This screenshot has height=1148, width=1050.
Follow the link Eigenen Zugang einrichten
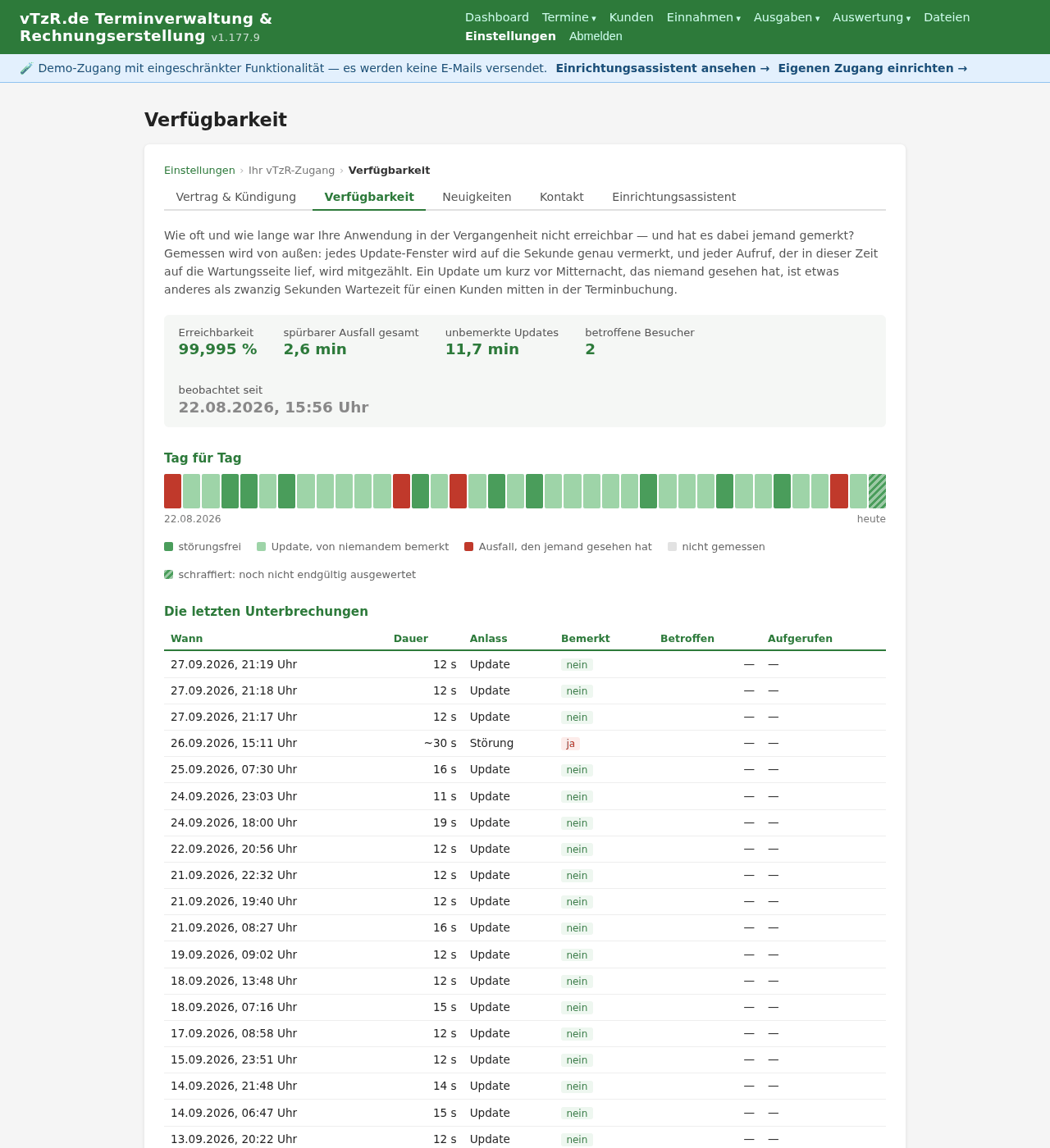click(873, 68)
